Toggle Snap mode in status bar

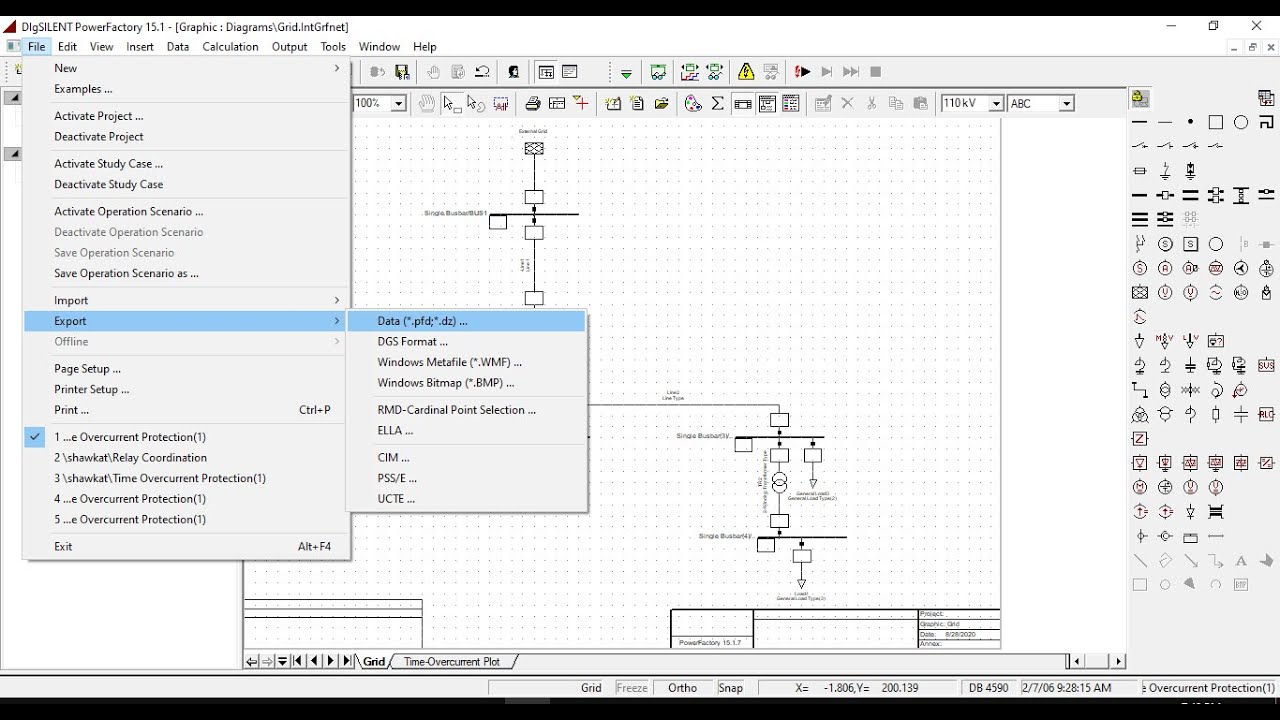[x=731, y=688]
